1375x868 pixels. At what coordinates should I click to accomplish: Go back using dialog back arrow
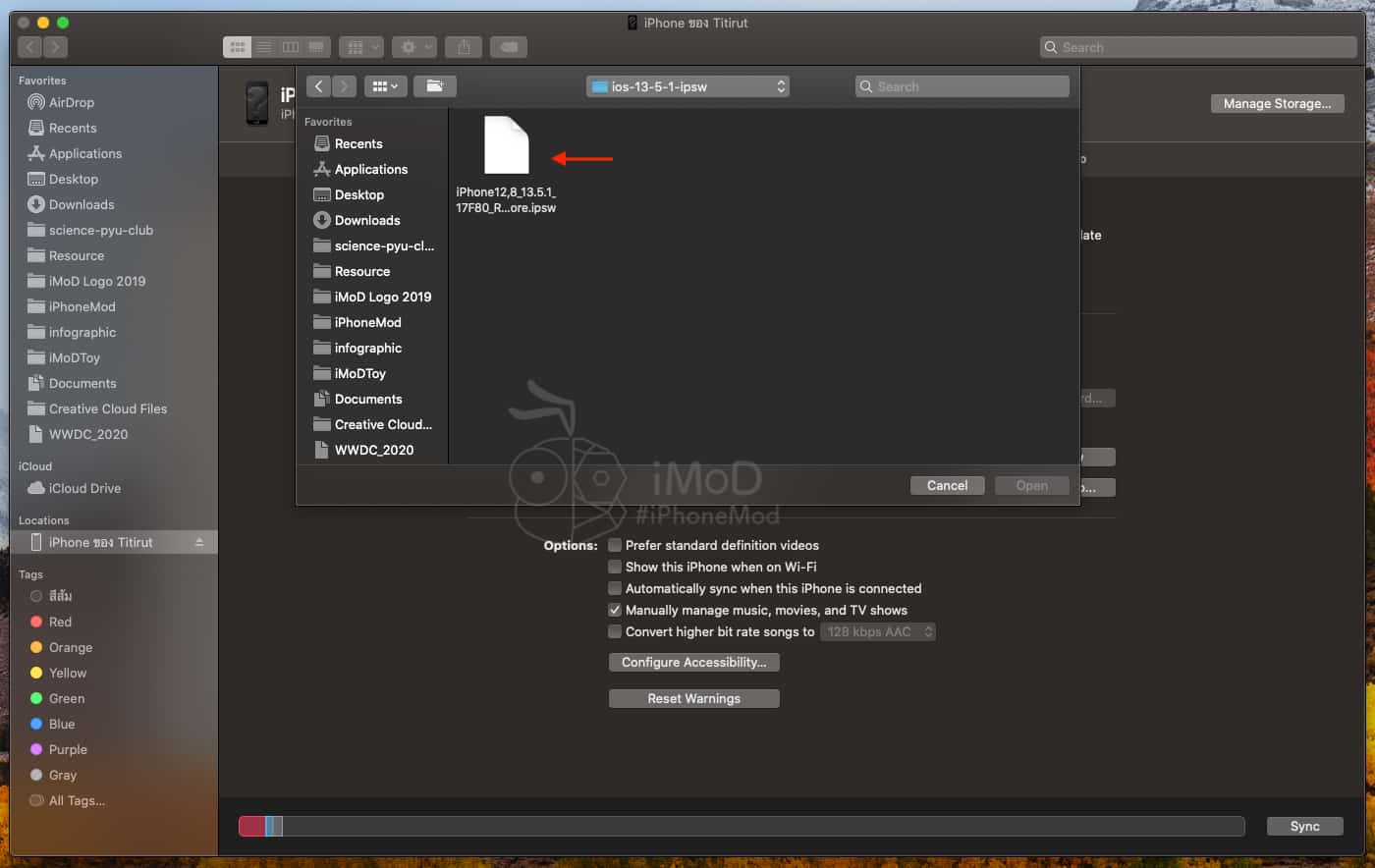318,86
